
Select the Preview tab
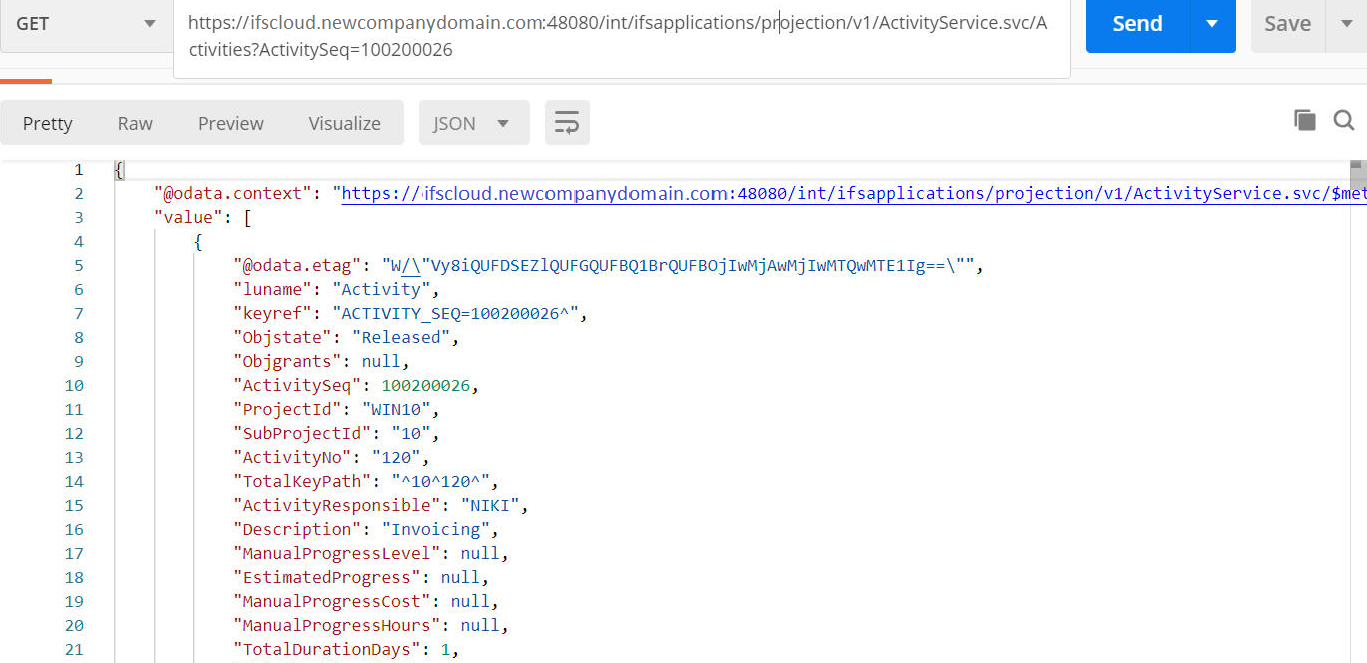230,123
